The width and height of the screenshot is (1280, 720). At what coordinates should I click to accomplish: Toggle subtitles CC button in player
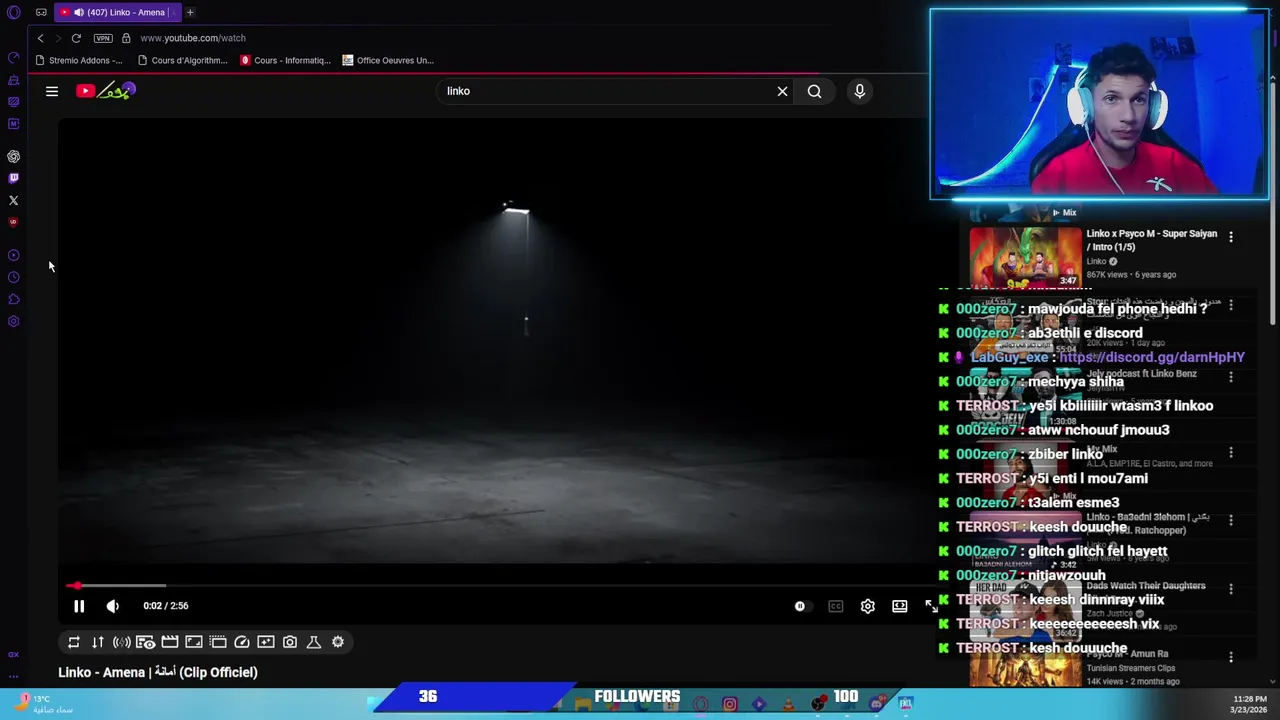point(836,606)
